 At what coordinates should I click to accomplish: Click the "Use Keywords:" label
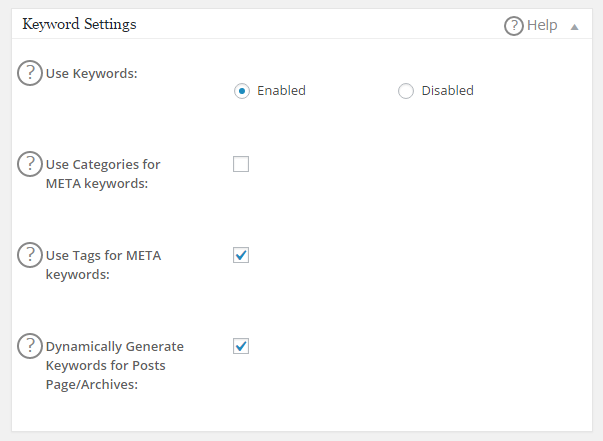(91, 75)
